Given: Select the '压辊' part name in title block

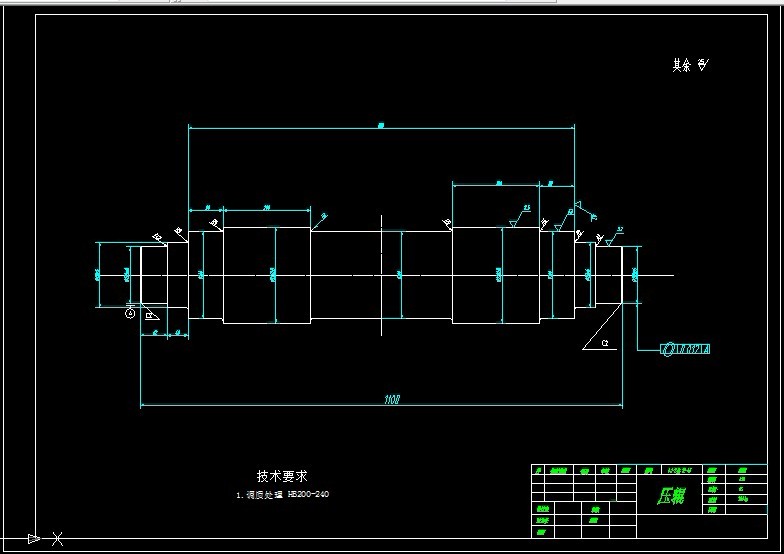Looking at the screenshot, I should pos(670,496).
